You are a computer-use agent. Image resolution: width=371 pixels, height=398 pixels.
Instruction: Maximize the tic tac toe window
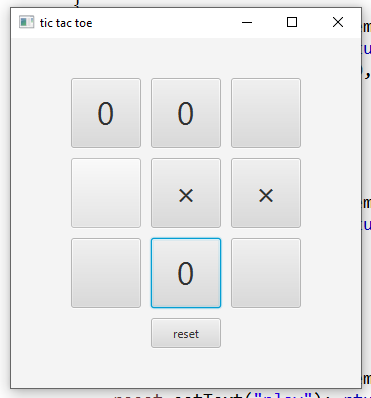pyautogui.click(x=292, y=22)
